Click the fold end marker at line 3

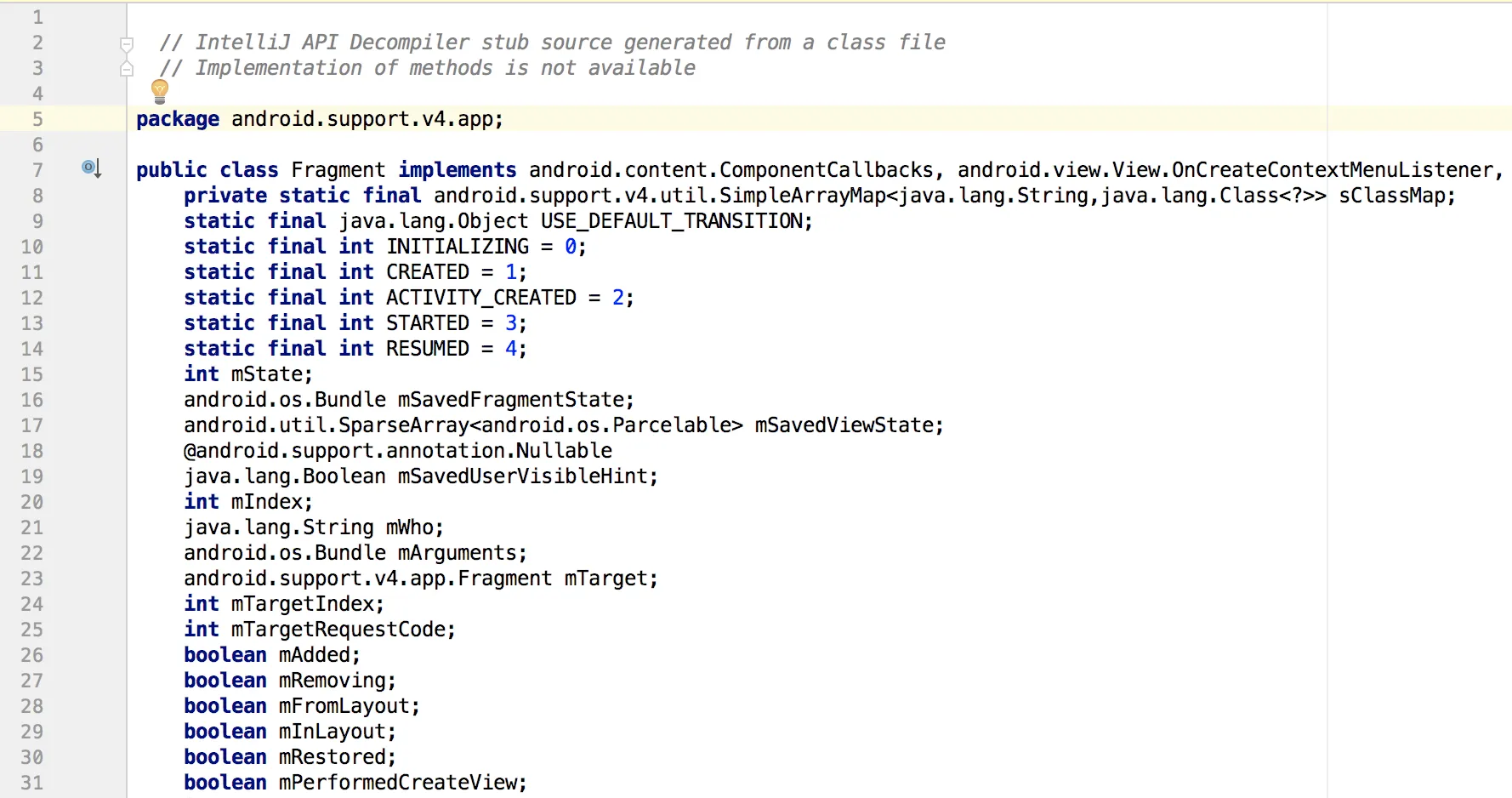[127, 68]
